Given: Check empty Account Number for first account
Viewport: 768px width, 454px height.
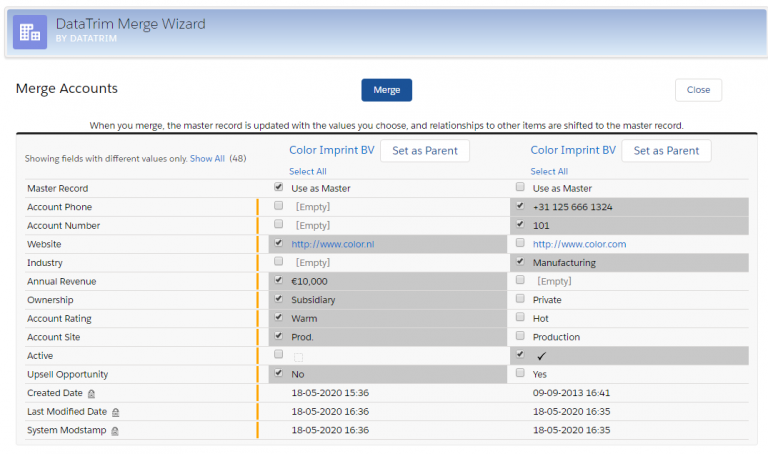Looking at the screenshot, I should click(279, 224).
